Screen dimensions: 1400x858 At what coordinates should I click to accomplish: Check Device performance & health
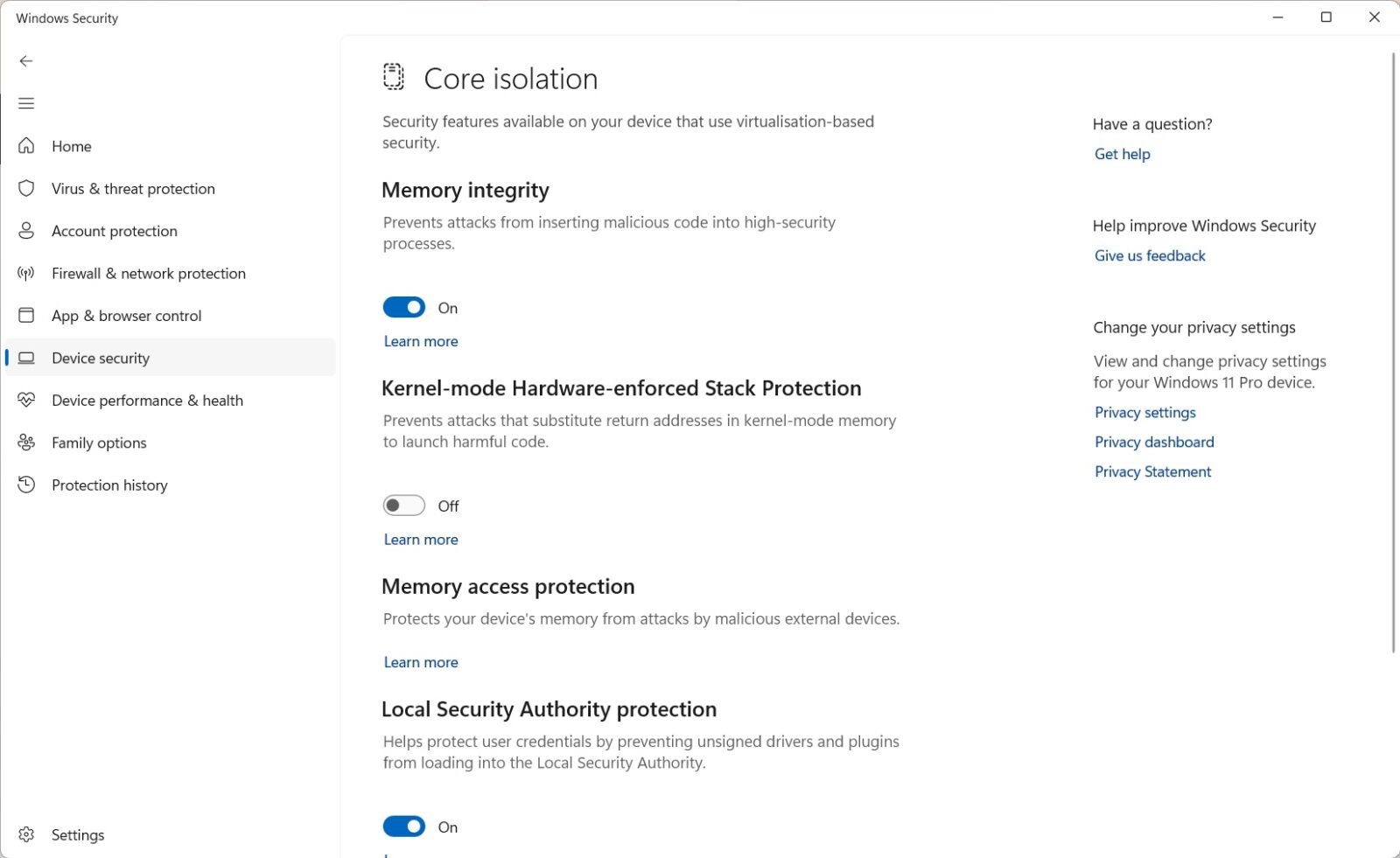[147, 400]
